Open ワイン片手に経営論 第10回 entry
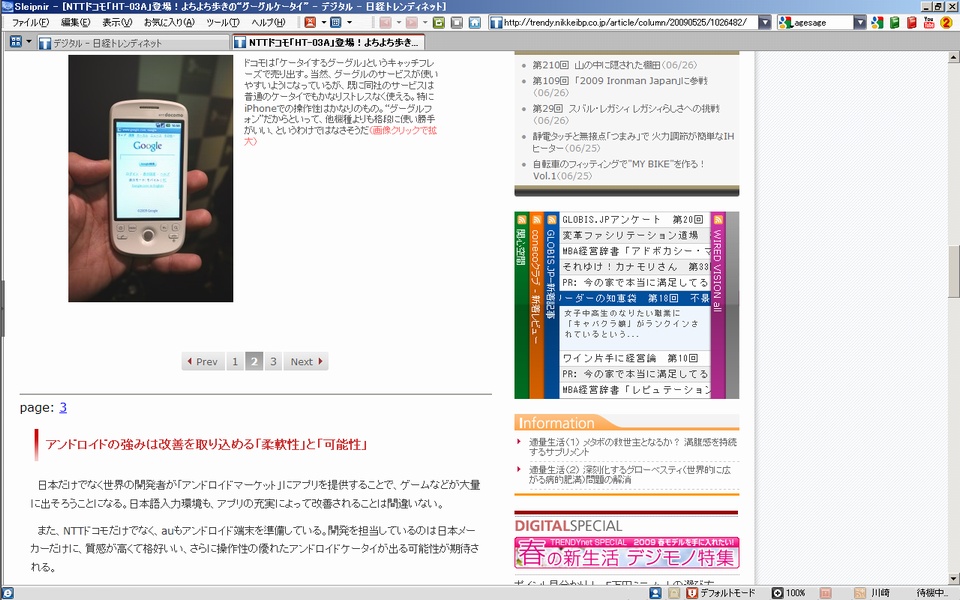The image size is (960, 600). tap(635, 358)
